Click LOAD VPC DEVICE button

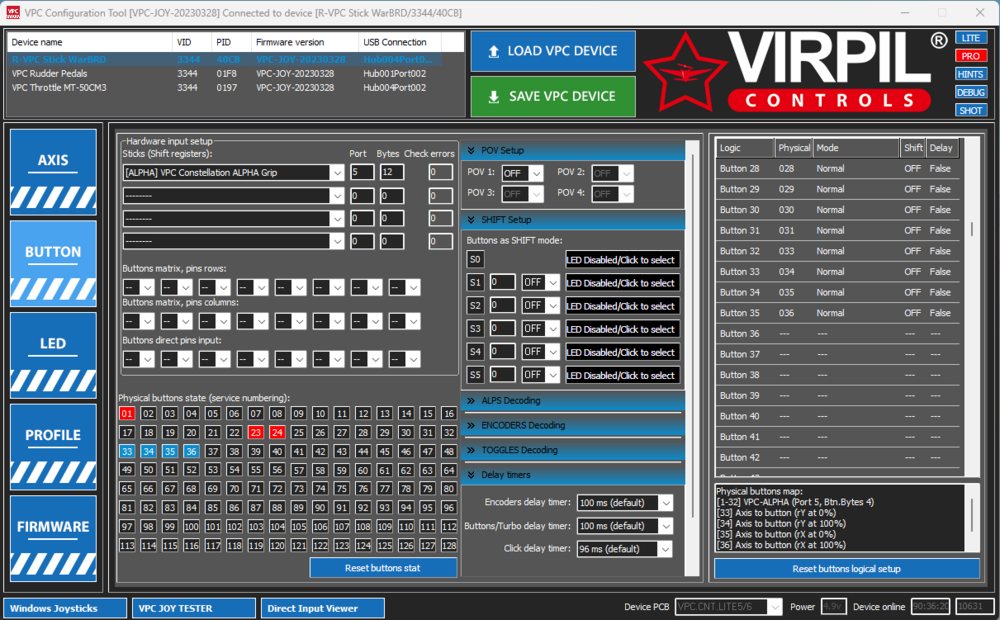tap(553, 51)
